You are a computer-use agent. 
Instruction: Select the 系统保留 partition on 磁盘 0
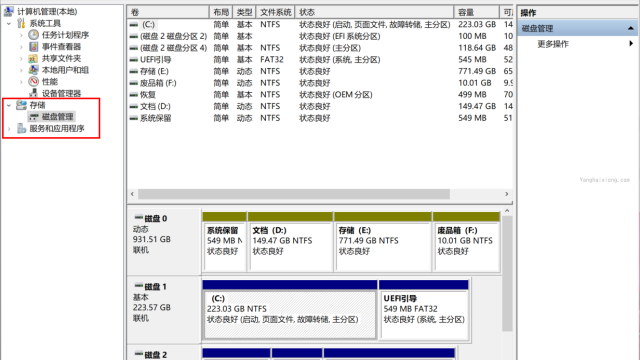click(x=224, y=246)
